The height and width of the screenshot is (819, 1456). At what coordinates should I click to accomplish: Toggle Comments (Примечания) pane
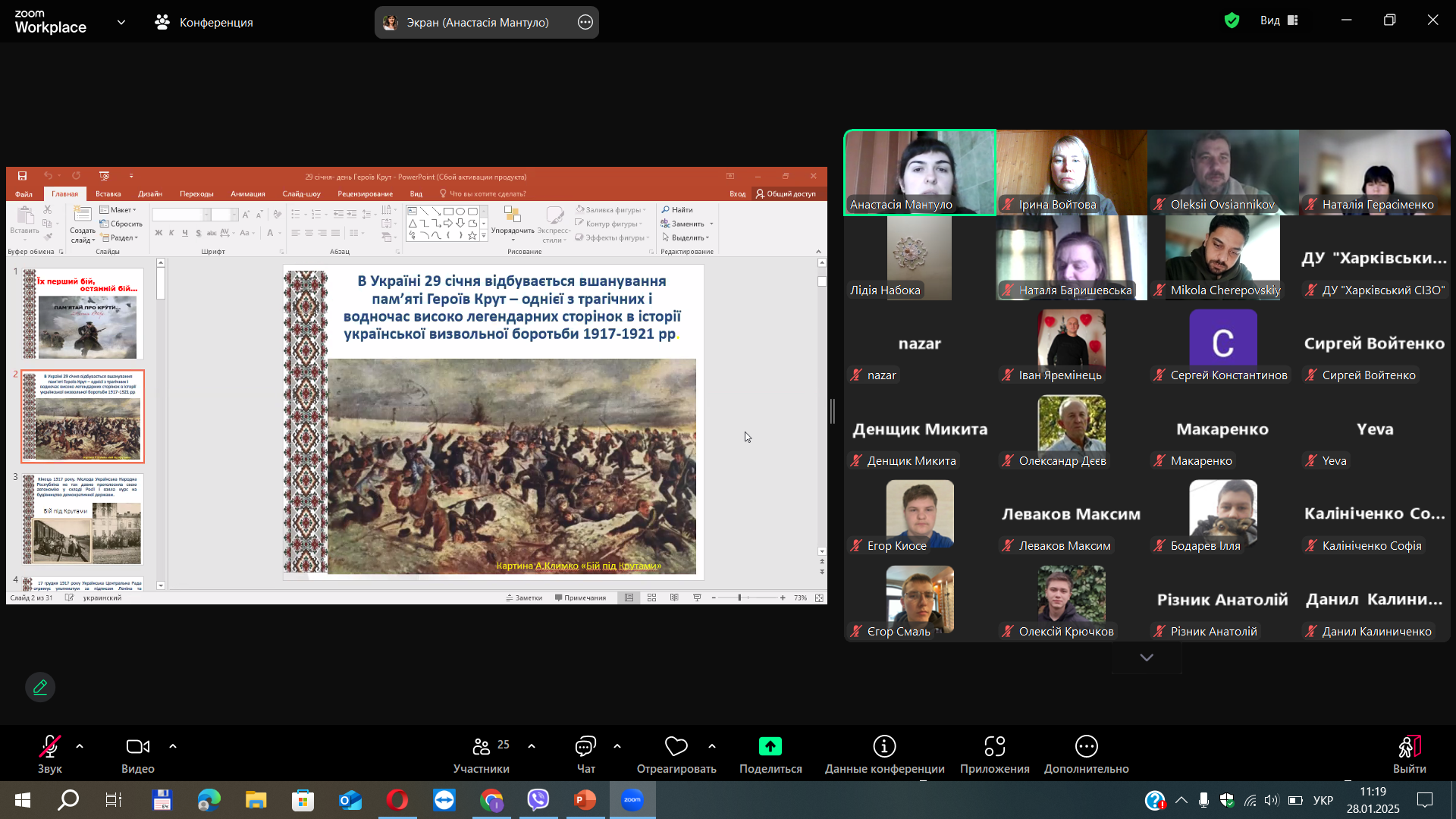point(580,598)
